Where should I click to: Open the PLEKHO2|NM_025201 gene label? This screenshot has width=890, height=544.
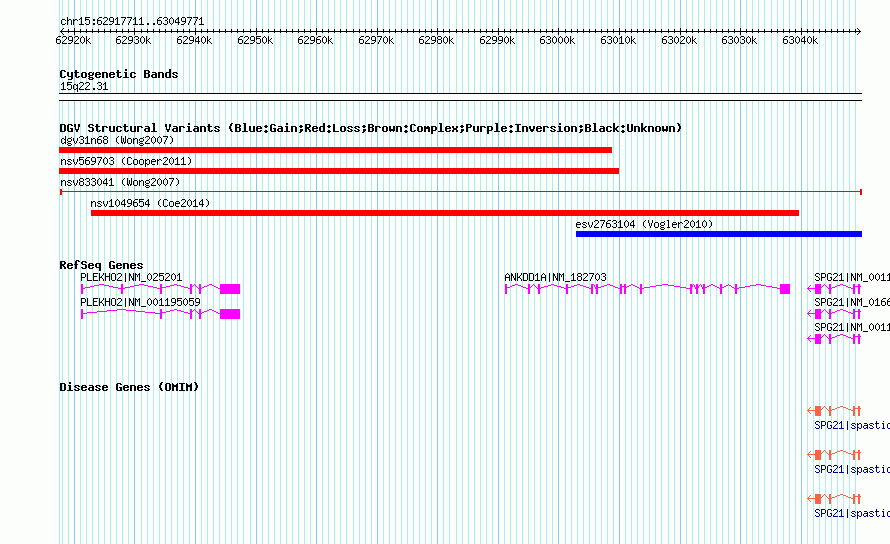click(x=131, y=277)
